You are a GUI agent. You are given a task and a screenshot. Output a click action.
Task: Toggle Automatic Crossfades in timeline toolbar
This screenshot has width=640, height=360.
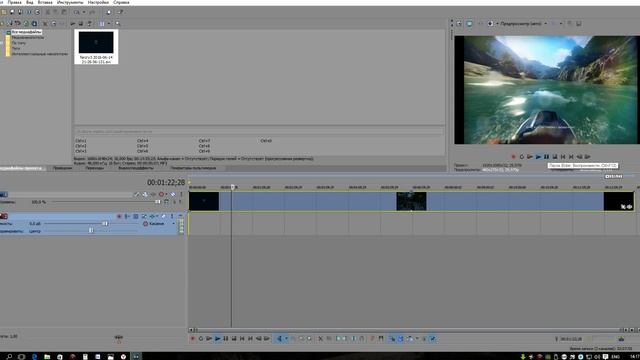400,339
